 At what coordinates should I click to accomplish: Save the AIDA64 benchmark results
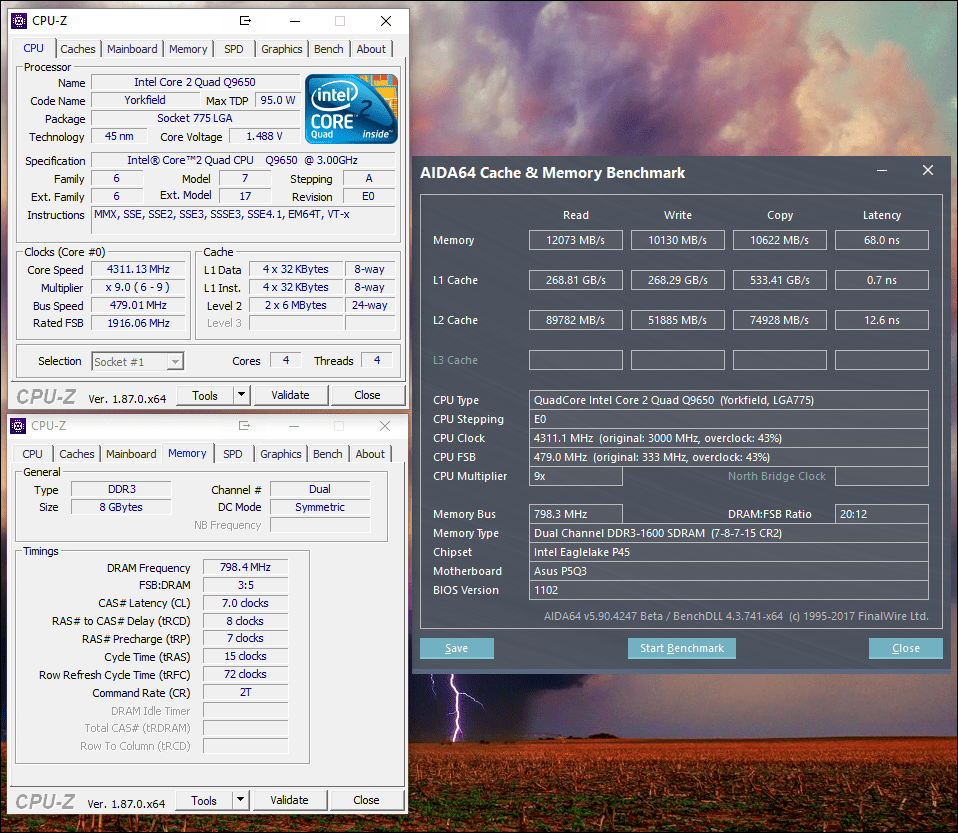456,648
